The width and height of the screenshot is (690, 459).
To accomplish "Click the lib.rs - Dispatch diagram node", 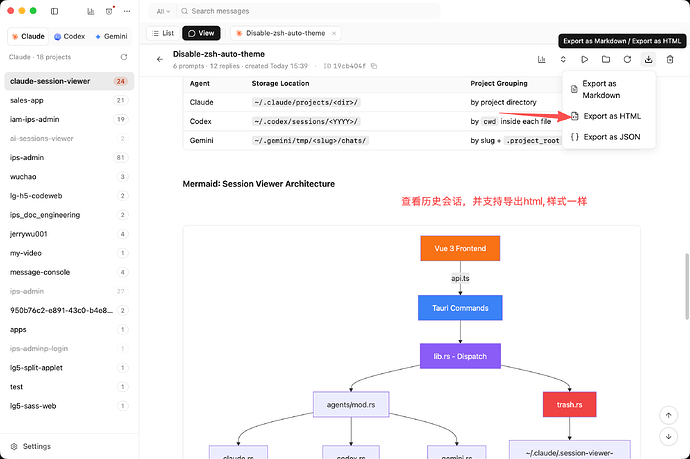I will point(460,356).
